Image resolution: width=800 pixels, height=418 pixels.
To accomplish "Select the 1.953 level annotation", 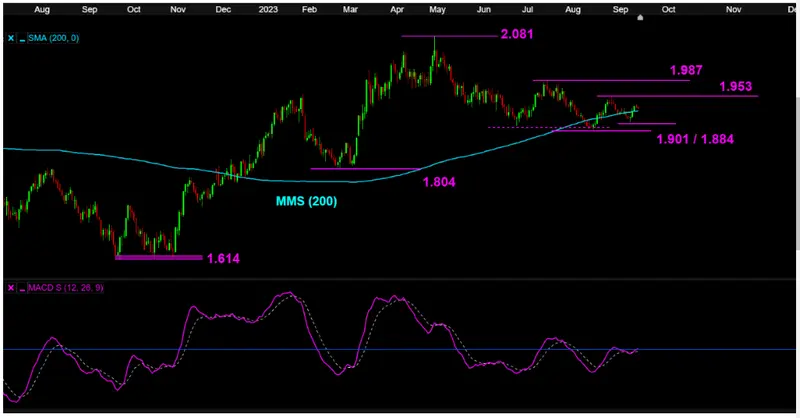I will [x=735, y=88].
